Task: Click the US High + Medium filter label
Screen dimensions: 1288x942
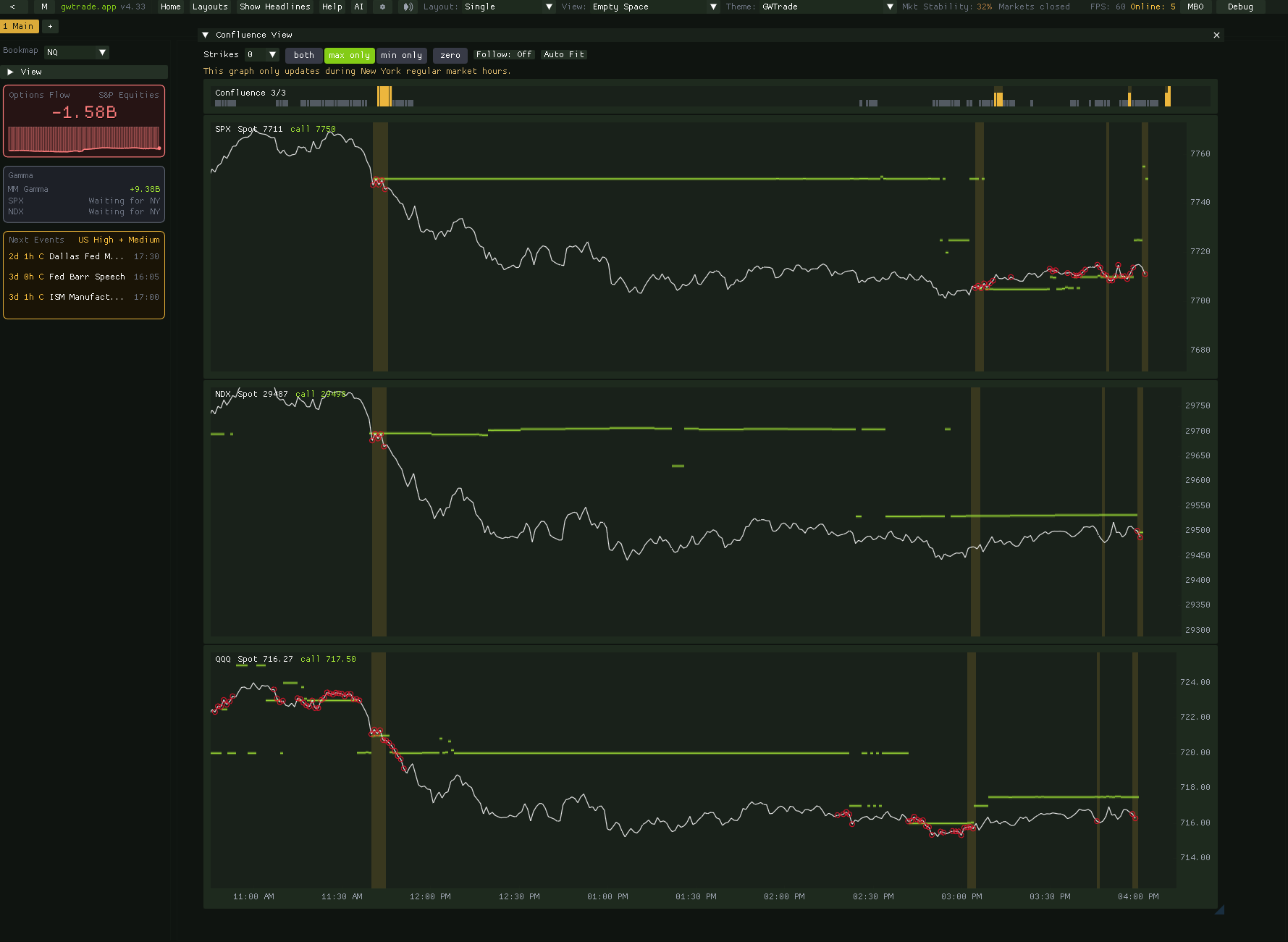Action: pyautogui.click(x=119, y=240)
